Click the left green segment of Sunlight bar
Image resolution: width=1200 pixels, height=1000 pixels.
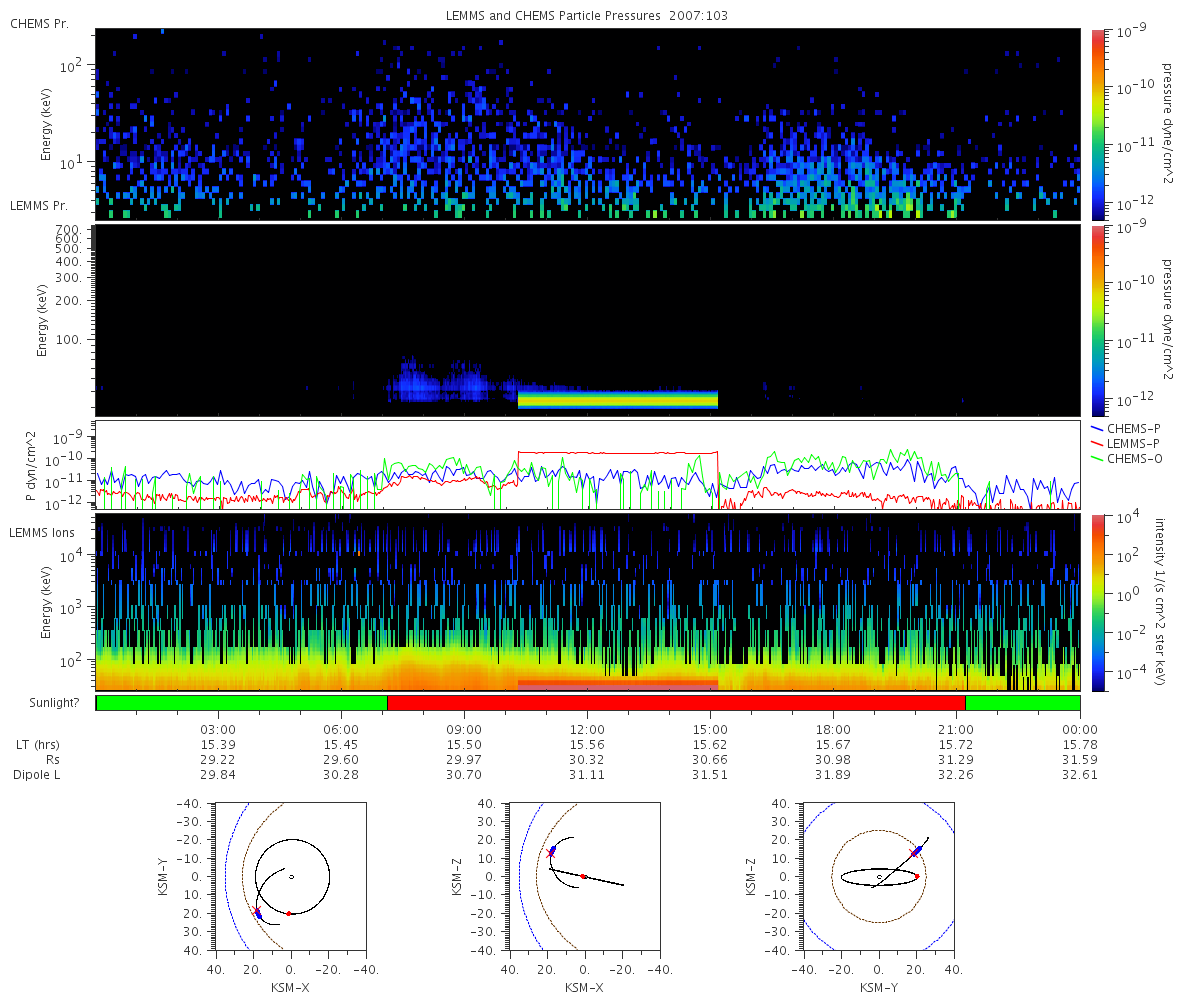pyautogui.click(x=241, y=703)
